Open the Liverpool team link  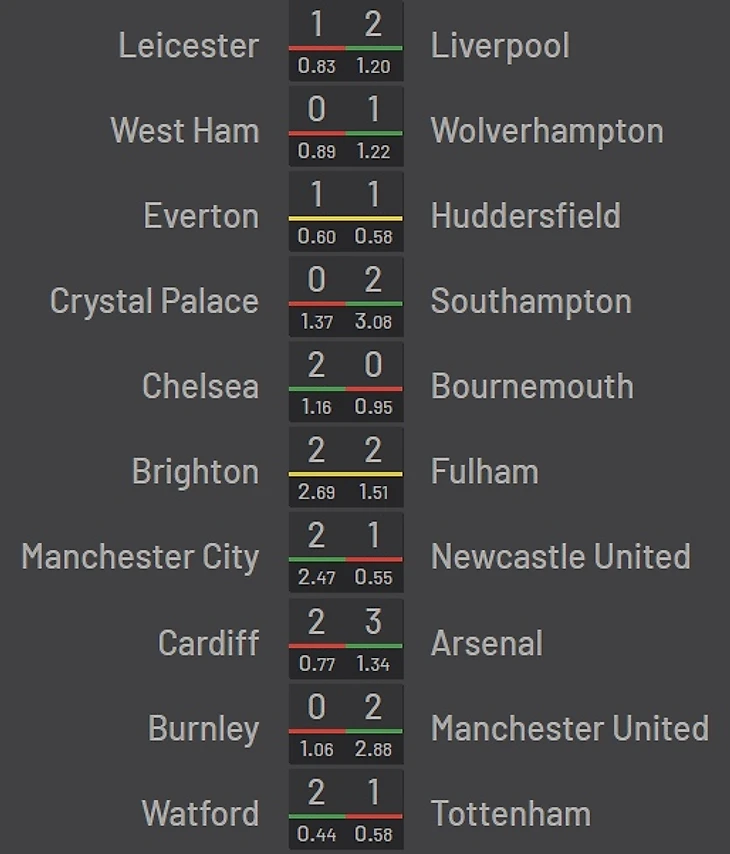(x=500, y=45)
